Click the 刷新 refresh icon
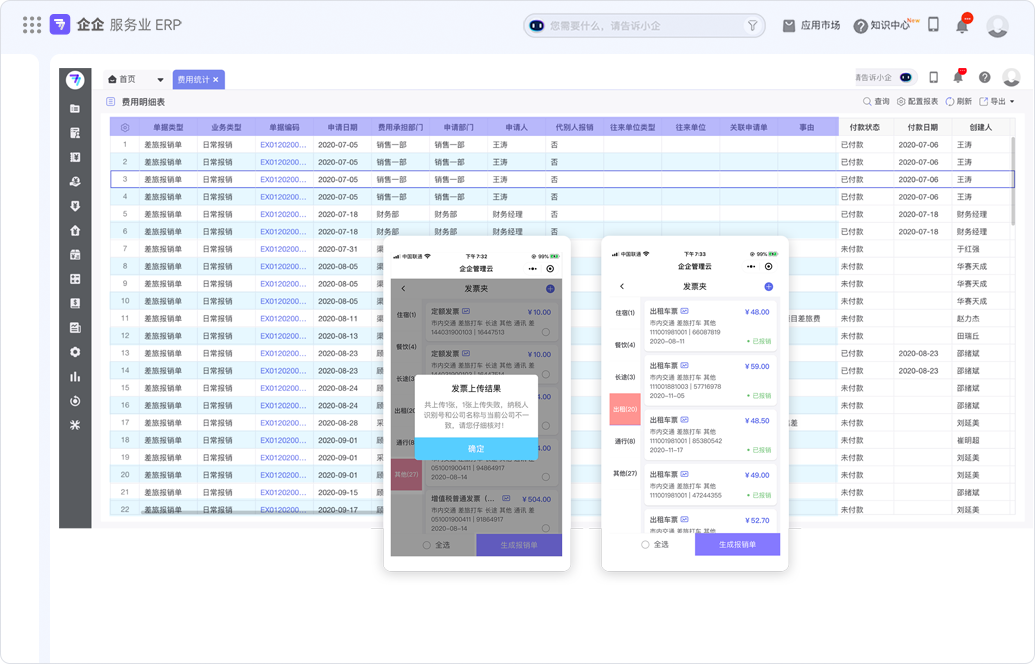This screenshot has height=664, width=1035. pos(951,102)
